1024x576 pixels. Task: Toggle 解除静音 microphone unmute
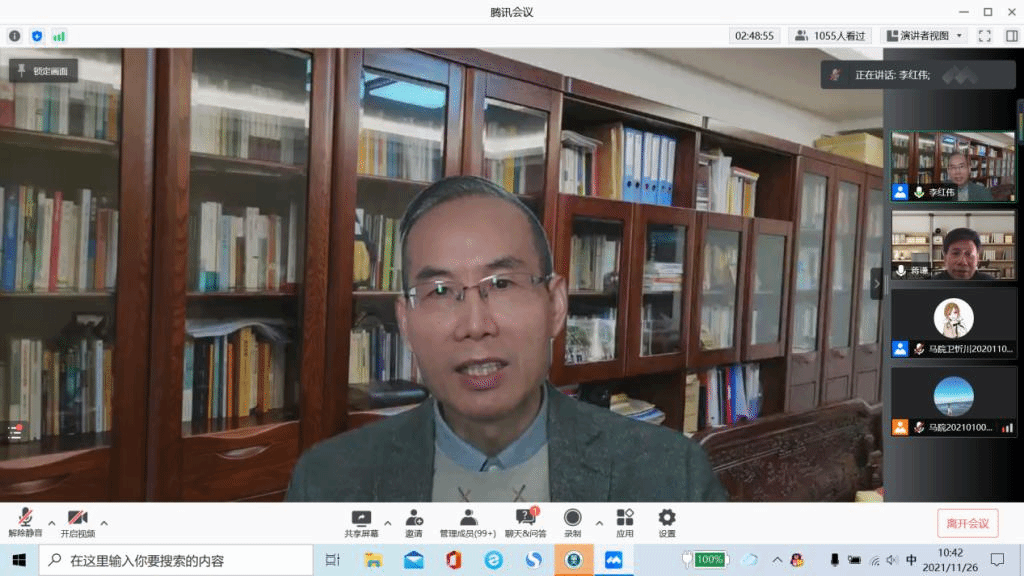point(25,518)
